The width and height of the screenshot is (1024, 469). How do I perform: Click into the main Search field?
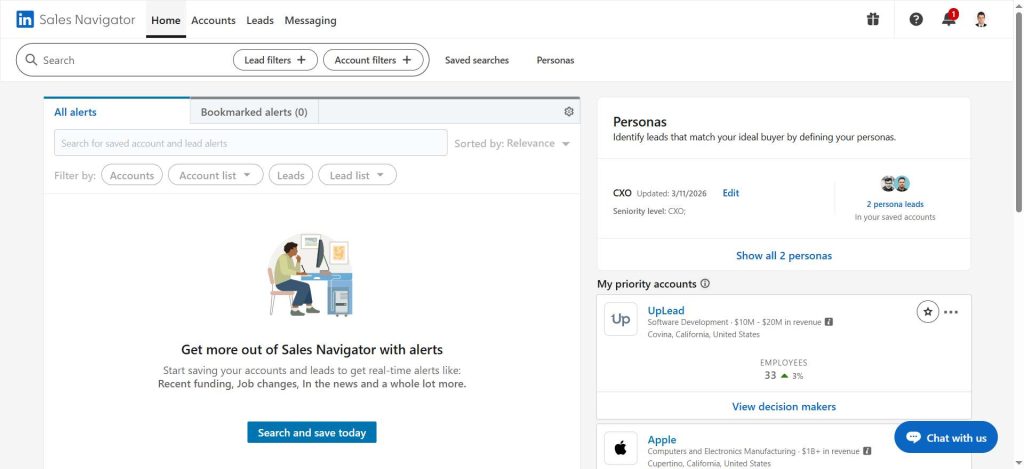click(x=134, y=60)
